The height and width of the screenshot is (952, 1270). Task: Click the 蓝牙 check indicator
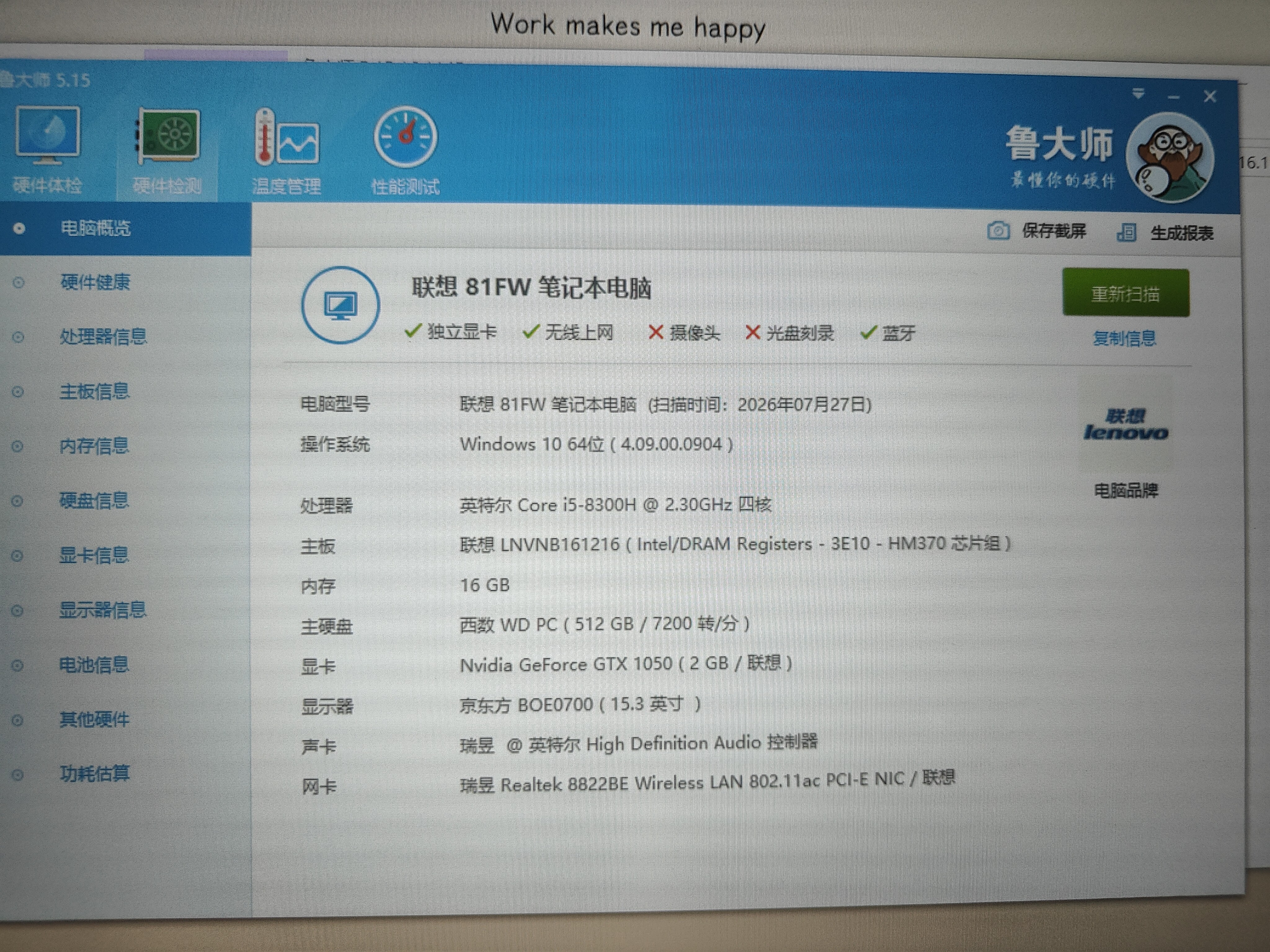click(x=888, y=333)
